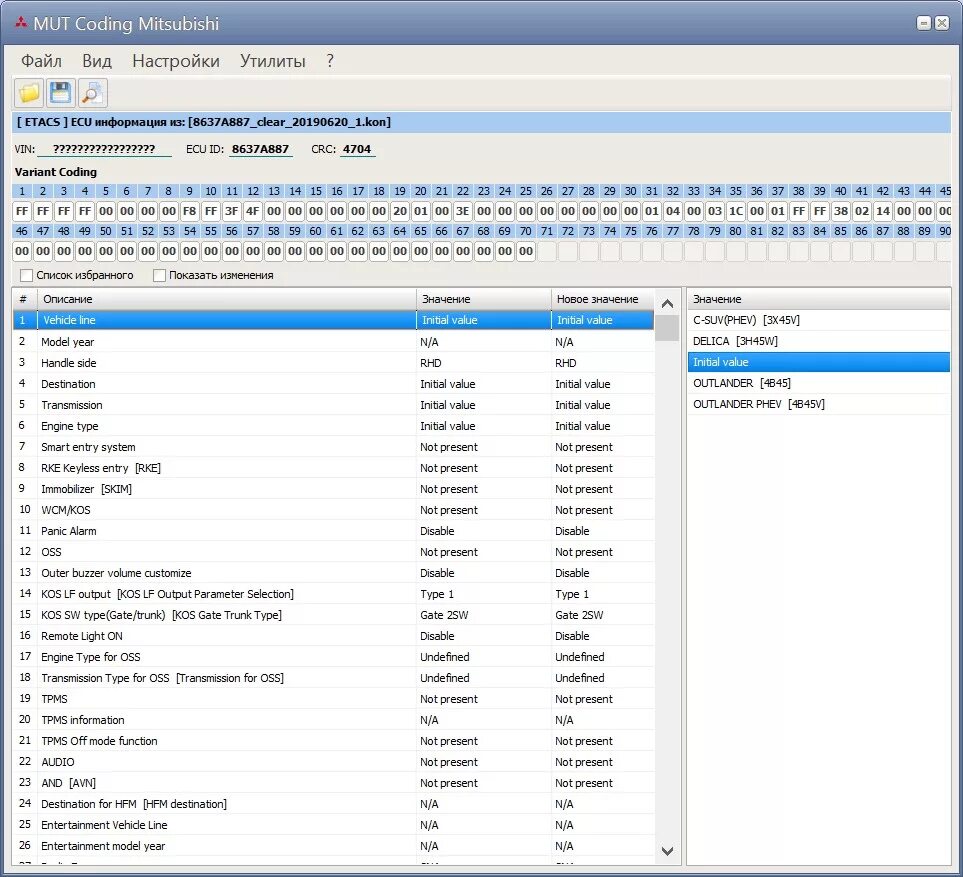Viewport: 963px width, 877px height.
Task: Click the CRC field 4704
Action: 357,149
